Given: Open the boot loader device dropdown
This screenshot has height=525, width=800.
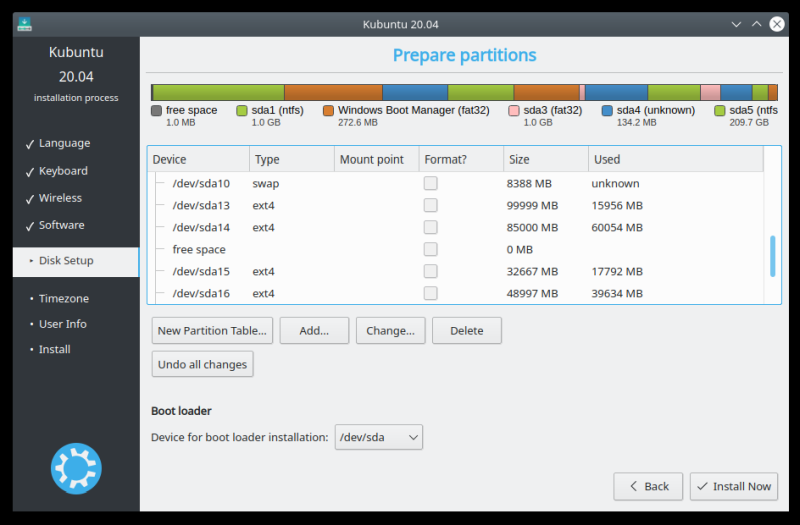Looking at the screenshot, I should point(379,437).
